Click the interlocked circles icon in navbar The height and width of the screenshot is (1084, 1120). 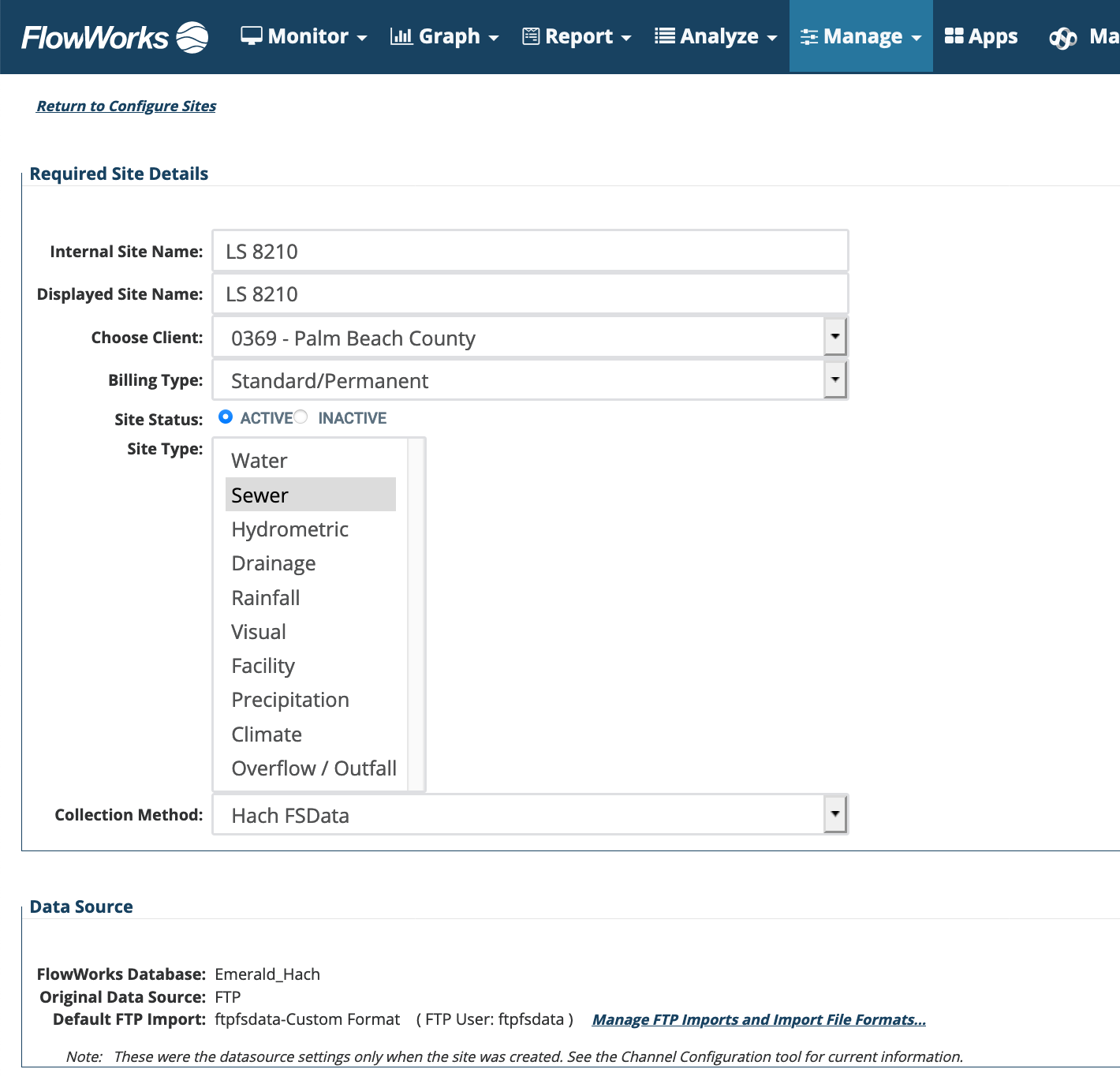(1063, 38)
